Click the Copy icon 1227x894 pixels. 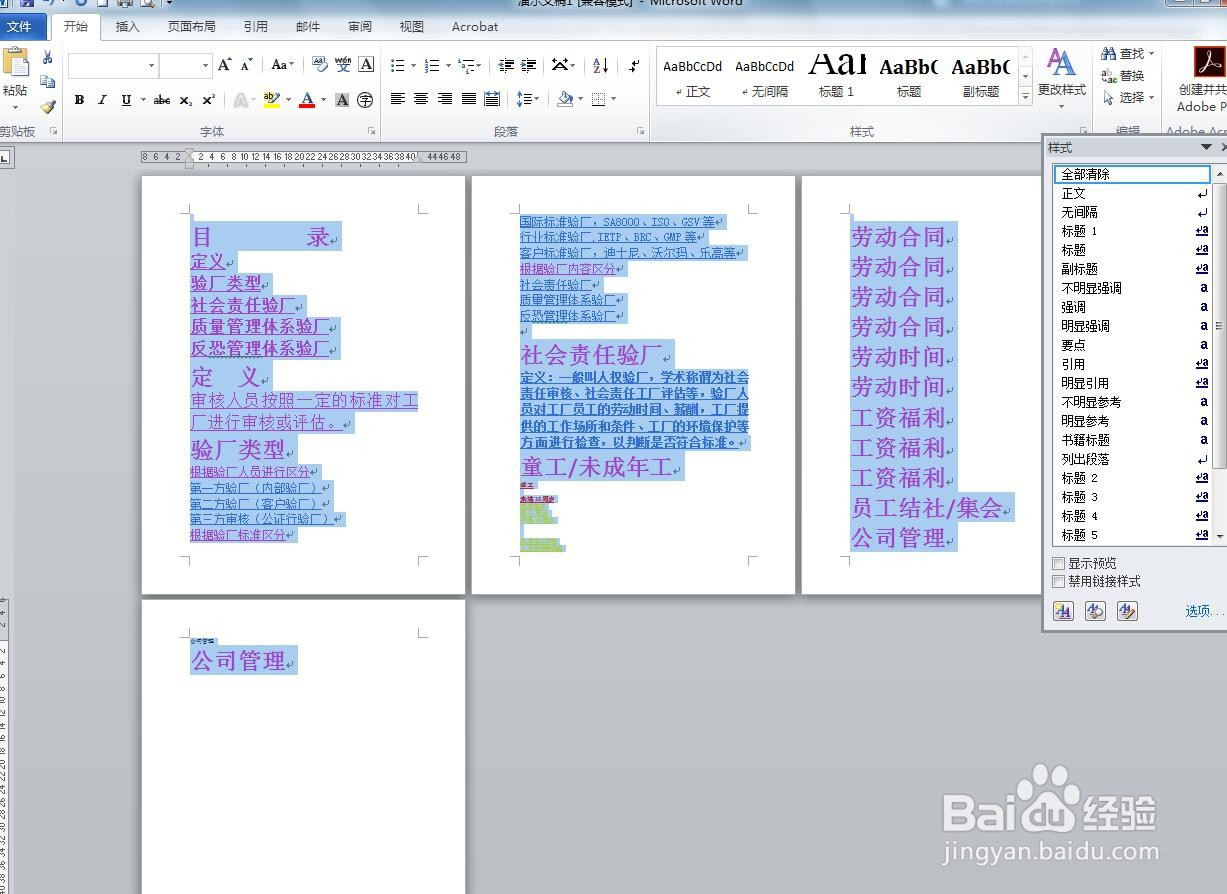click(47, 82)
